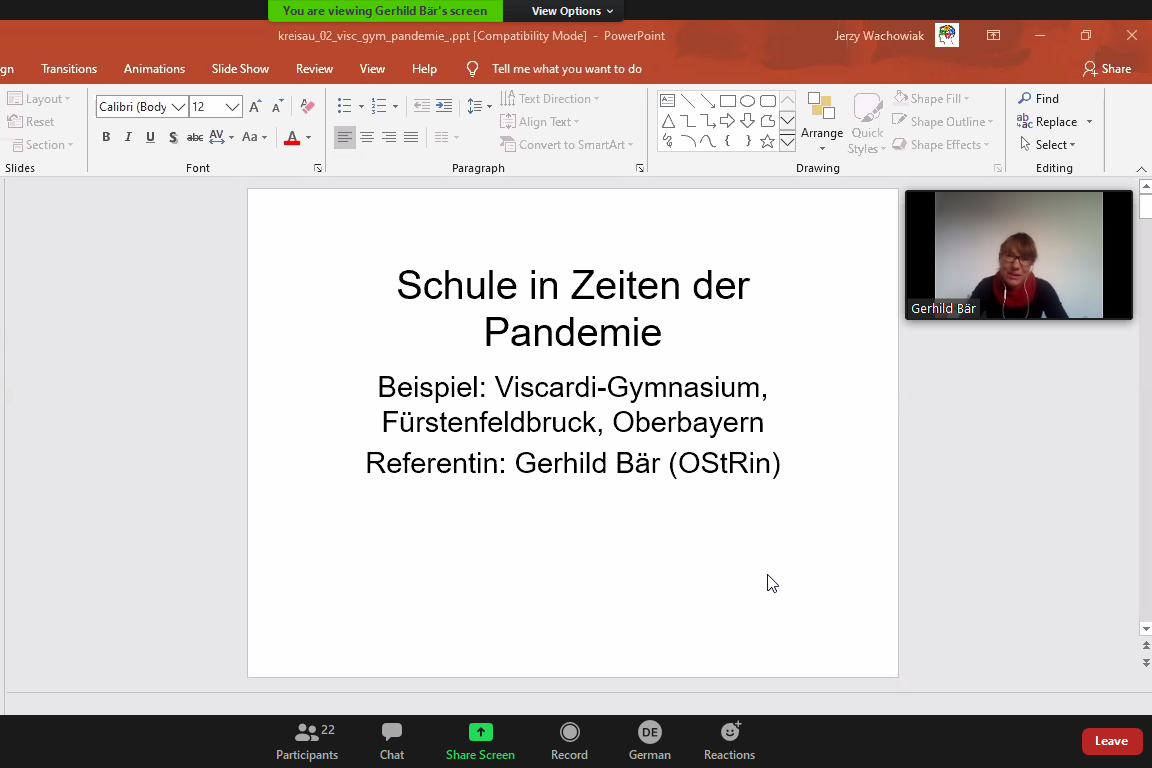Image resolution: width=1152 pixels, height=768 pixels.
Task: Toggle bold formatting
Action: [x=106, y=137]
